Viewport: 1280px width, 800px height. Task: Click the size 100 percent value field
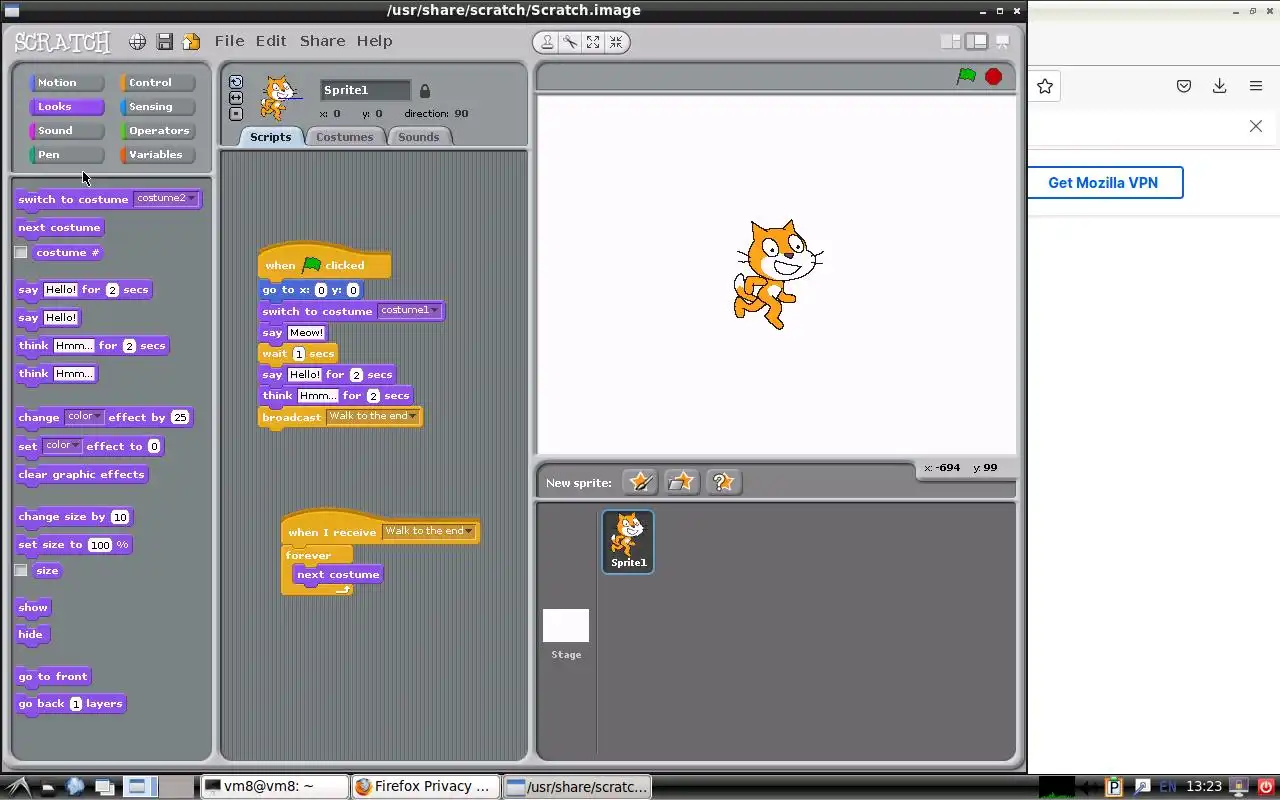100,545
